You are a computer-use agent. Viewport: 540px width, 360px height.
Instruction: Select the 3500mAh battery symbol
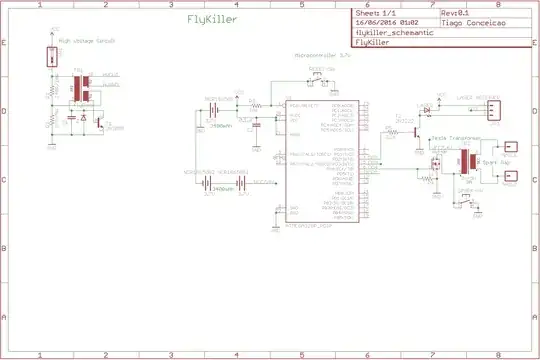[x=214, y=111]
